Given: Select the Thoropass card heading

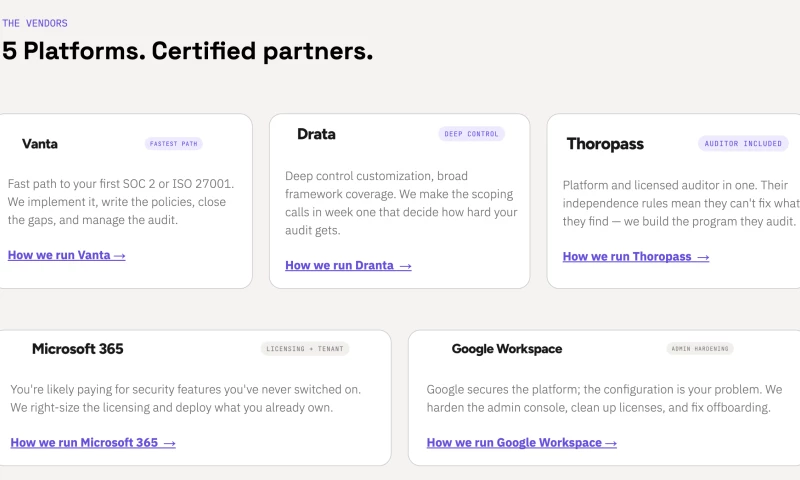Looking at the screenshot, I should coord(605,144).
